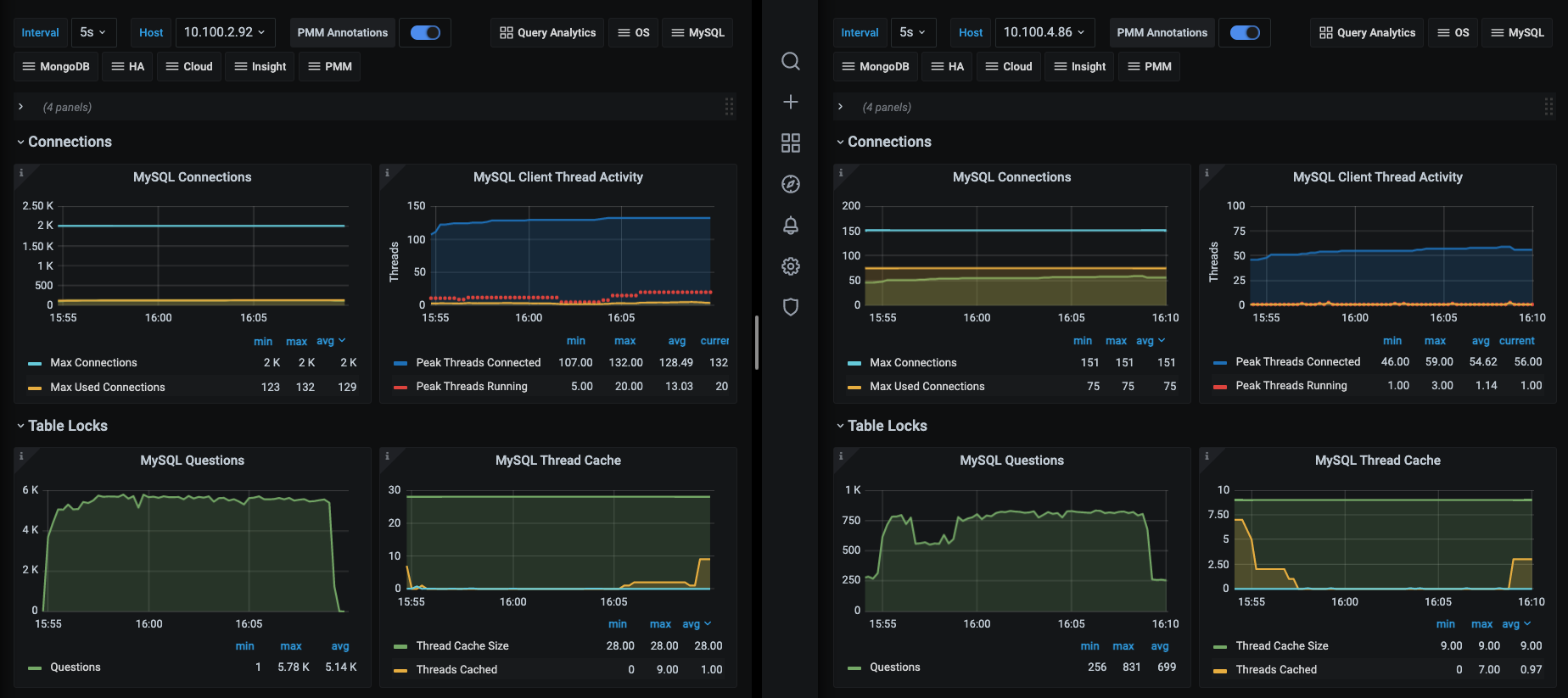This screenshot has width=1568, height=698.
Task: Click info icon on left MySQL Thread Cache panel
Action: (387, 455)
